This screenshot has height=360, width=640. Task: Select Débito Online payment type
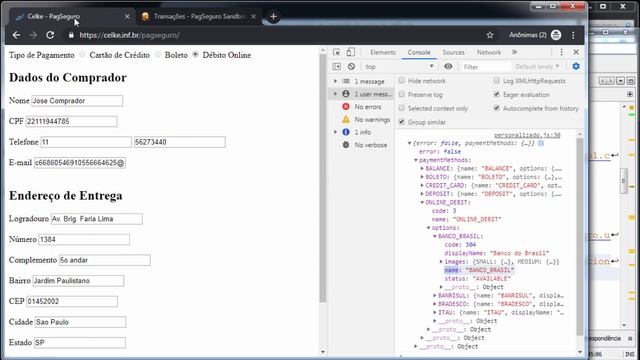tap(196, 54)
